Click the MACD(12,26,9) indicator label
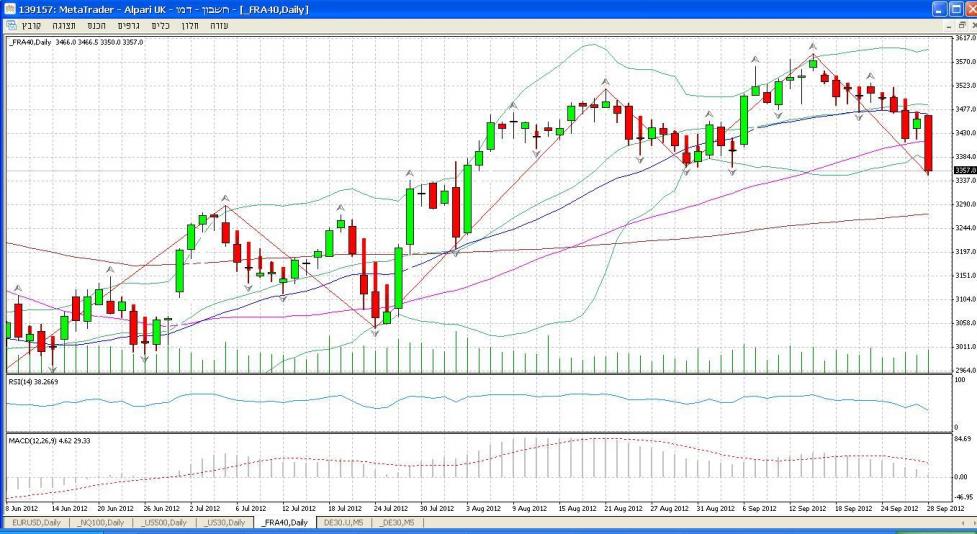 click(48, 440)
